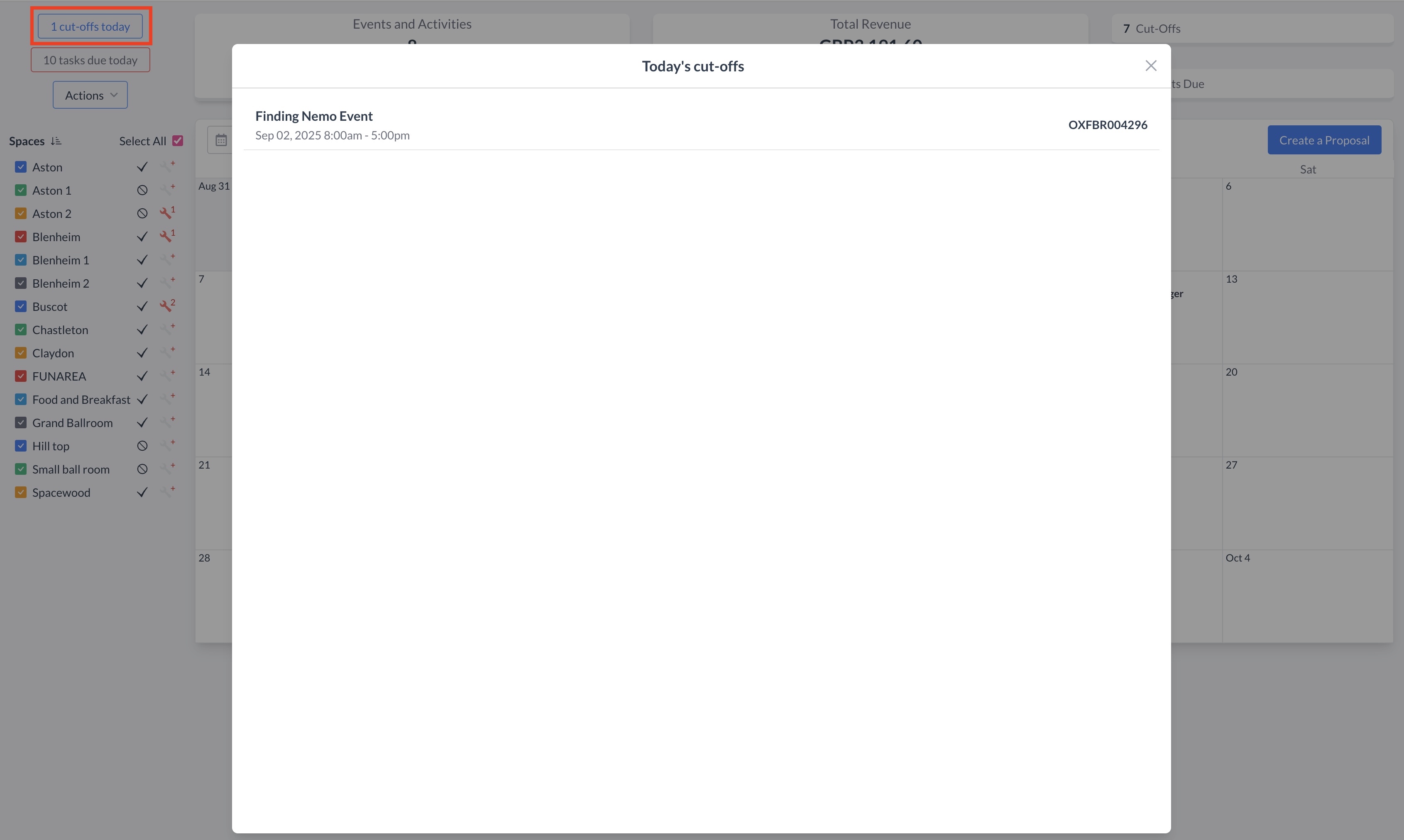This screenshot has height=840, width=1404.
Task: Open the 10 tasks due today button
Action: (x=90, y=60)
